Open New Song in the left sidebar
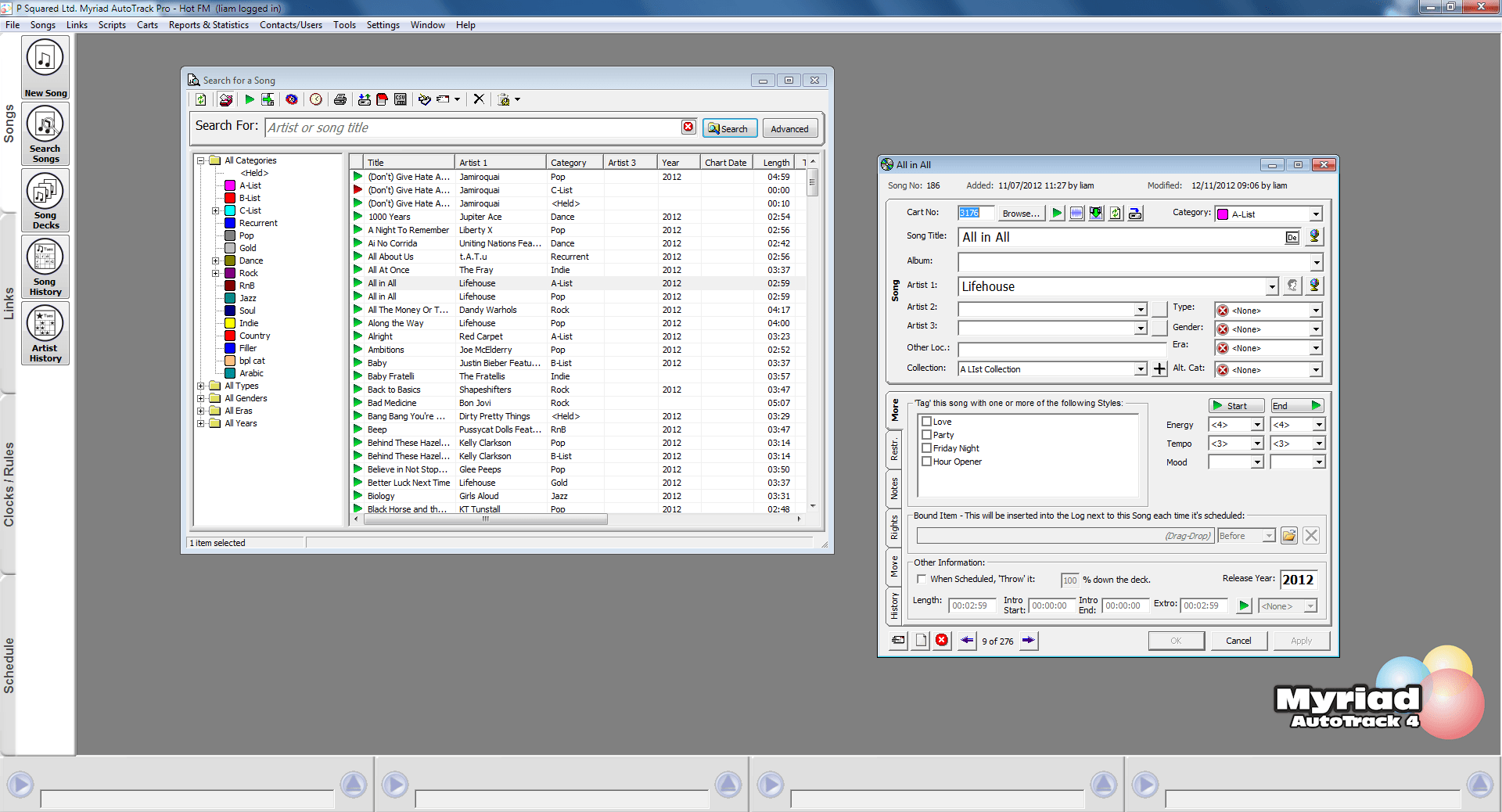1502x812 pixels. [45, 67]
